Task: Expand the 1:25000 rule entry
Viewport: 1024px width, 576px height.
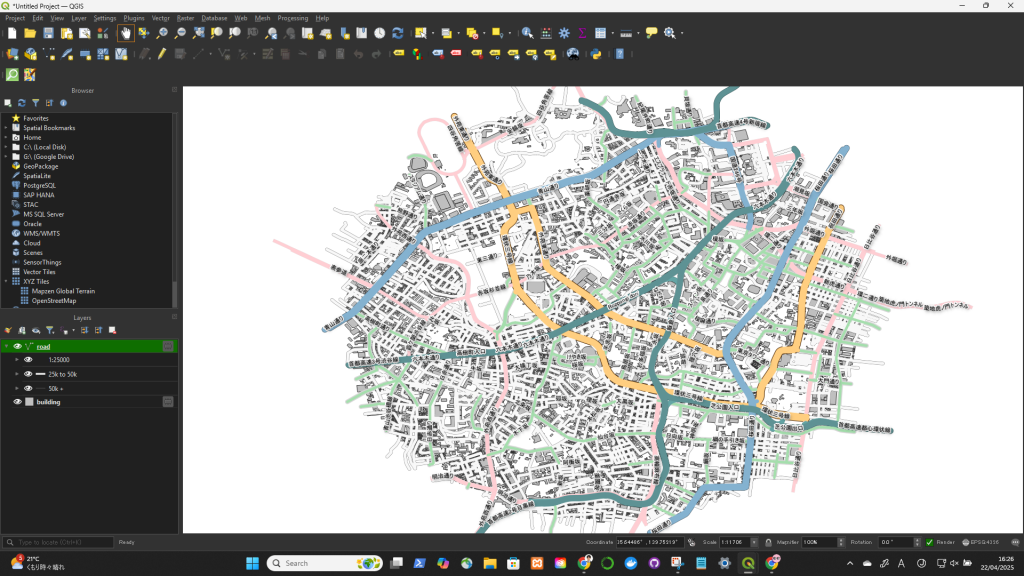Action: [x=17, y=360]
